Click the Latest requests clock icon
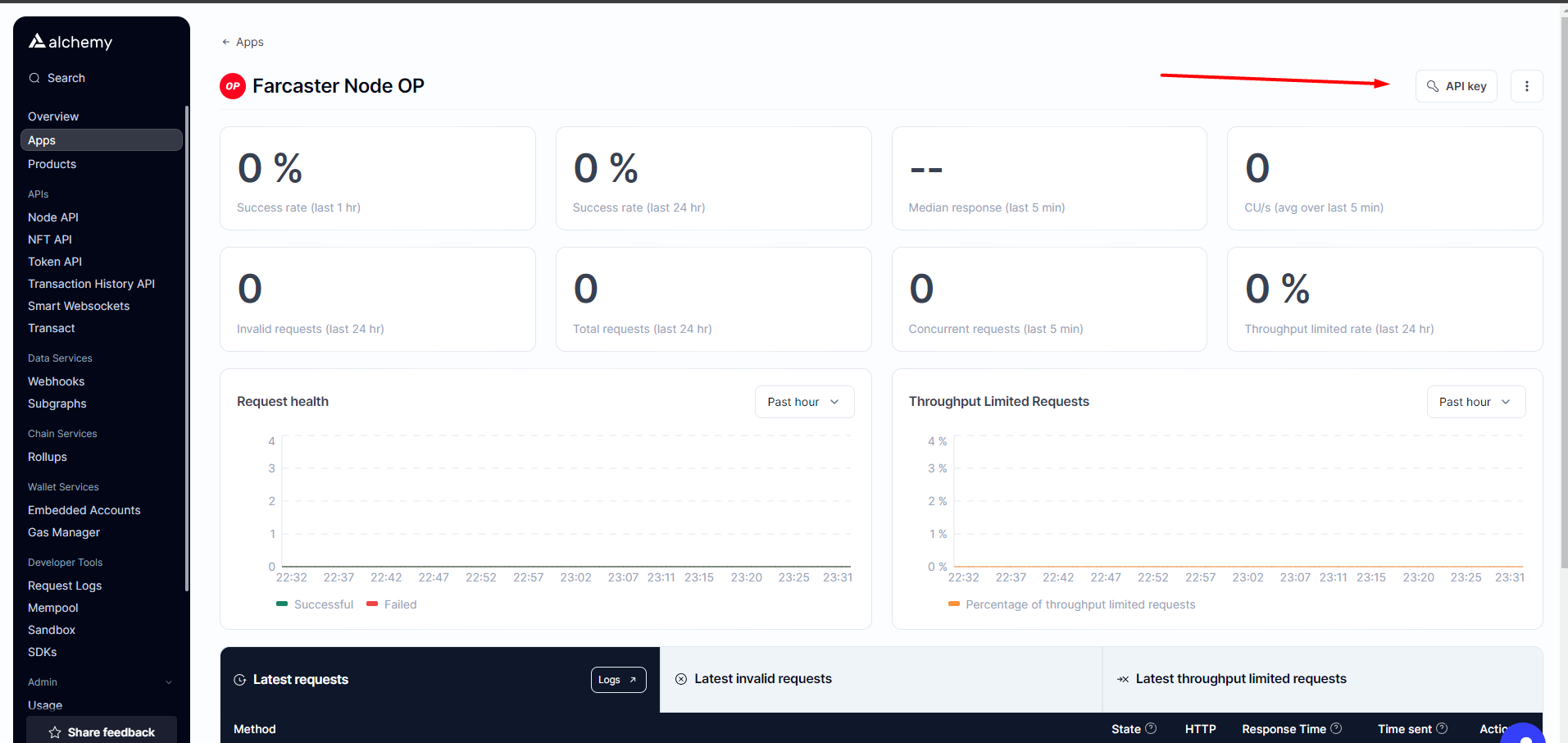The image size is (1568, 743). coord(240,680)
